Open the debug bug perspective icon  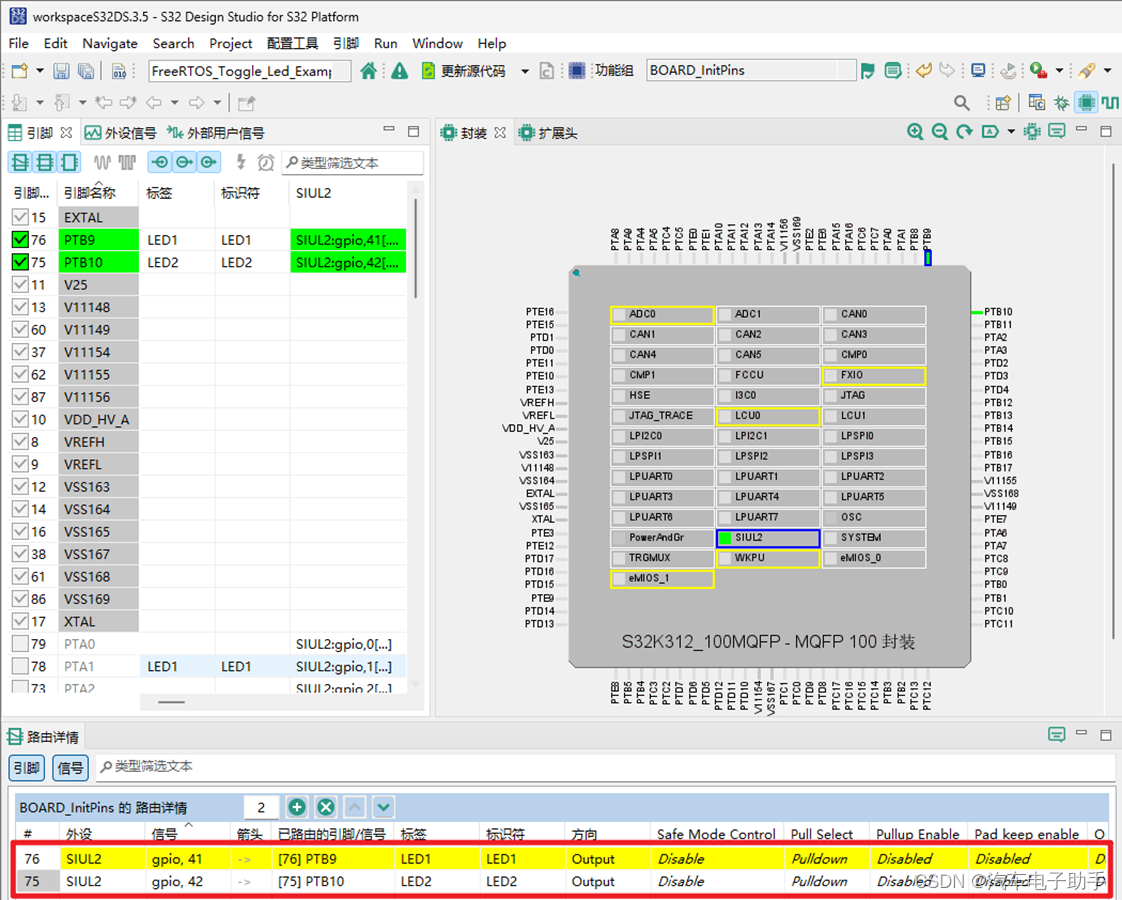click(x=1062, y=103)
